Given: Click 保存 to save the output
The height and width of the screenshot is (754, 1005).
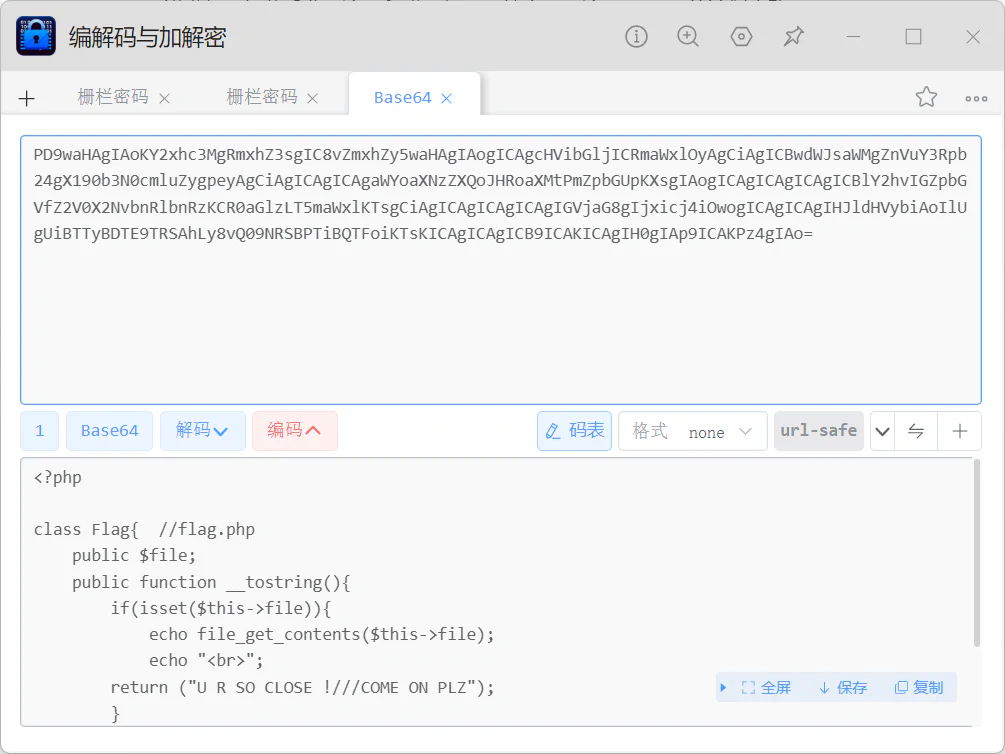Looking at the screenshot, I should pos(843,688).
